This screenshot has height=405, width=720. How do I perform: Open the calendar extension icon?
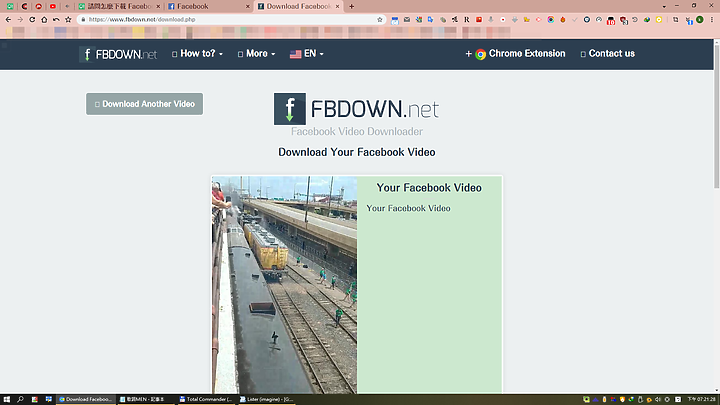tap(395, 20)
